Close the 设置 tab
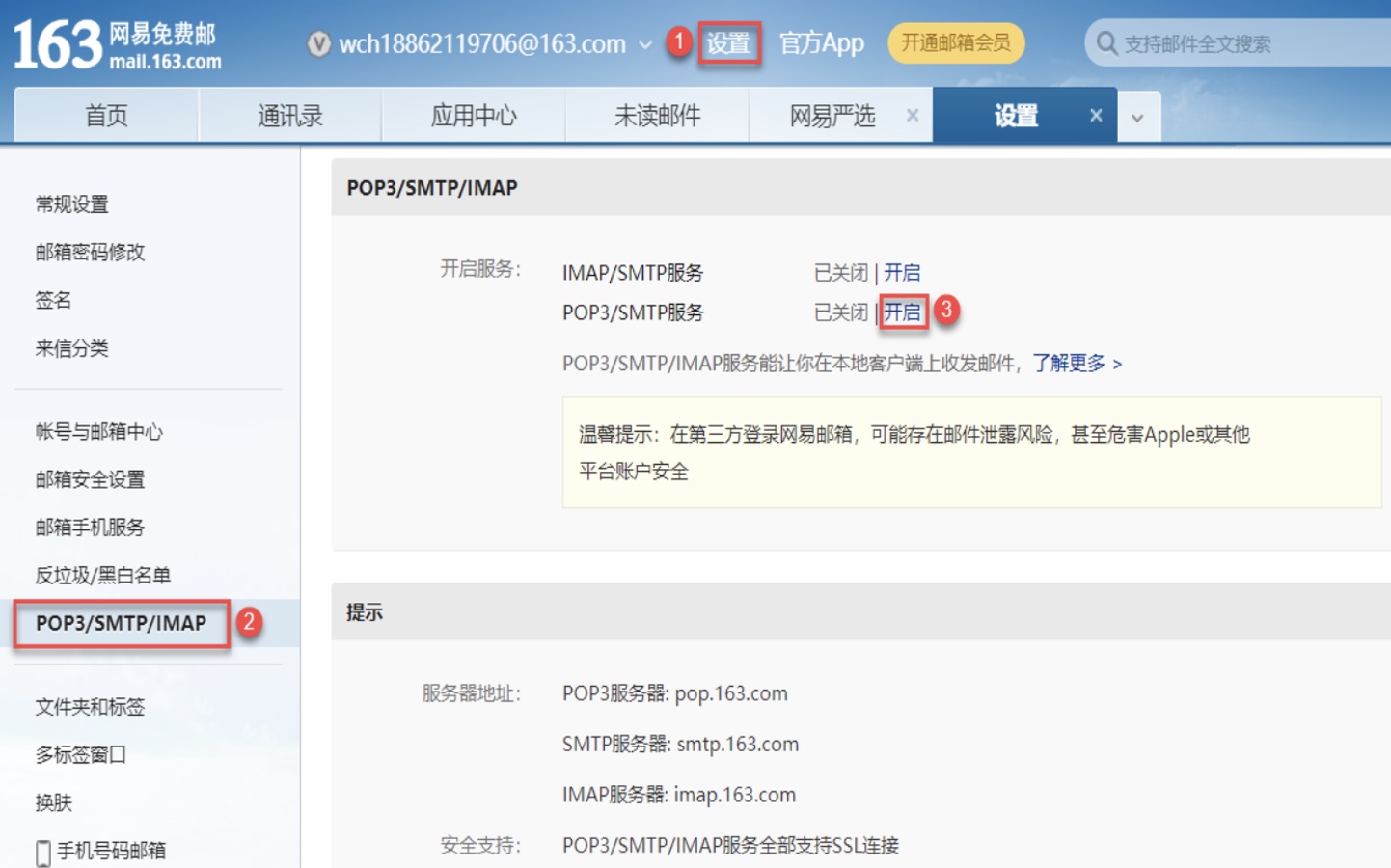The height and width of the screenshot is (868, 1391). (1096, 116)
